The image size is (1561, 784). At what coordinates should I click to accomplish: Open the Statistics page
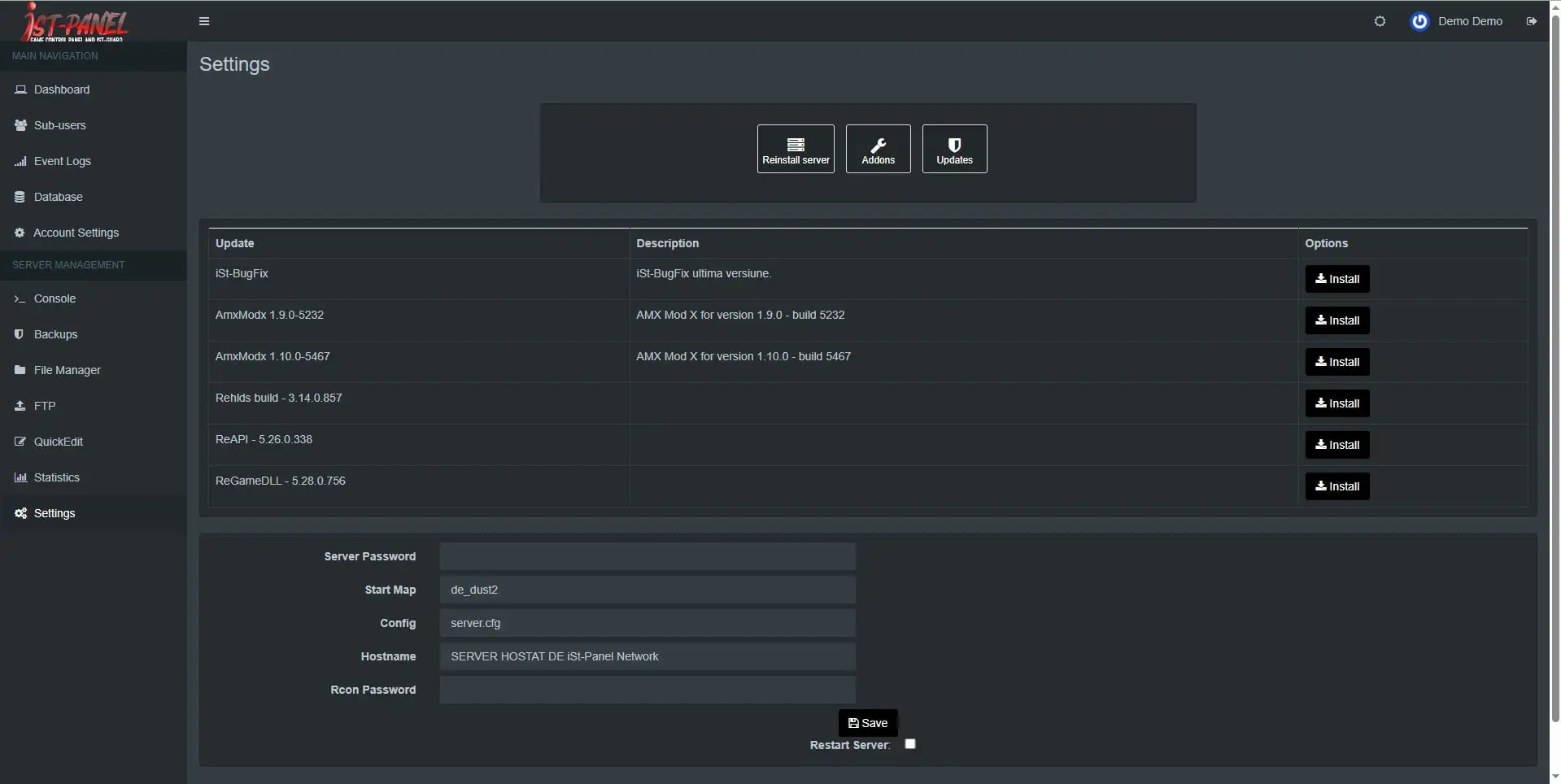94,477
